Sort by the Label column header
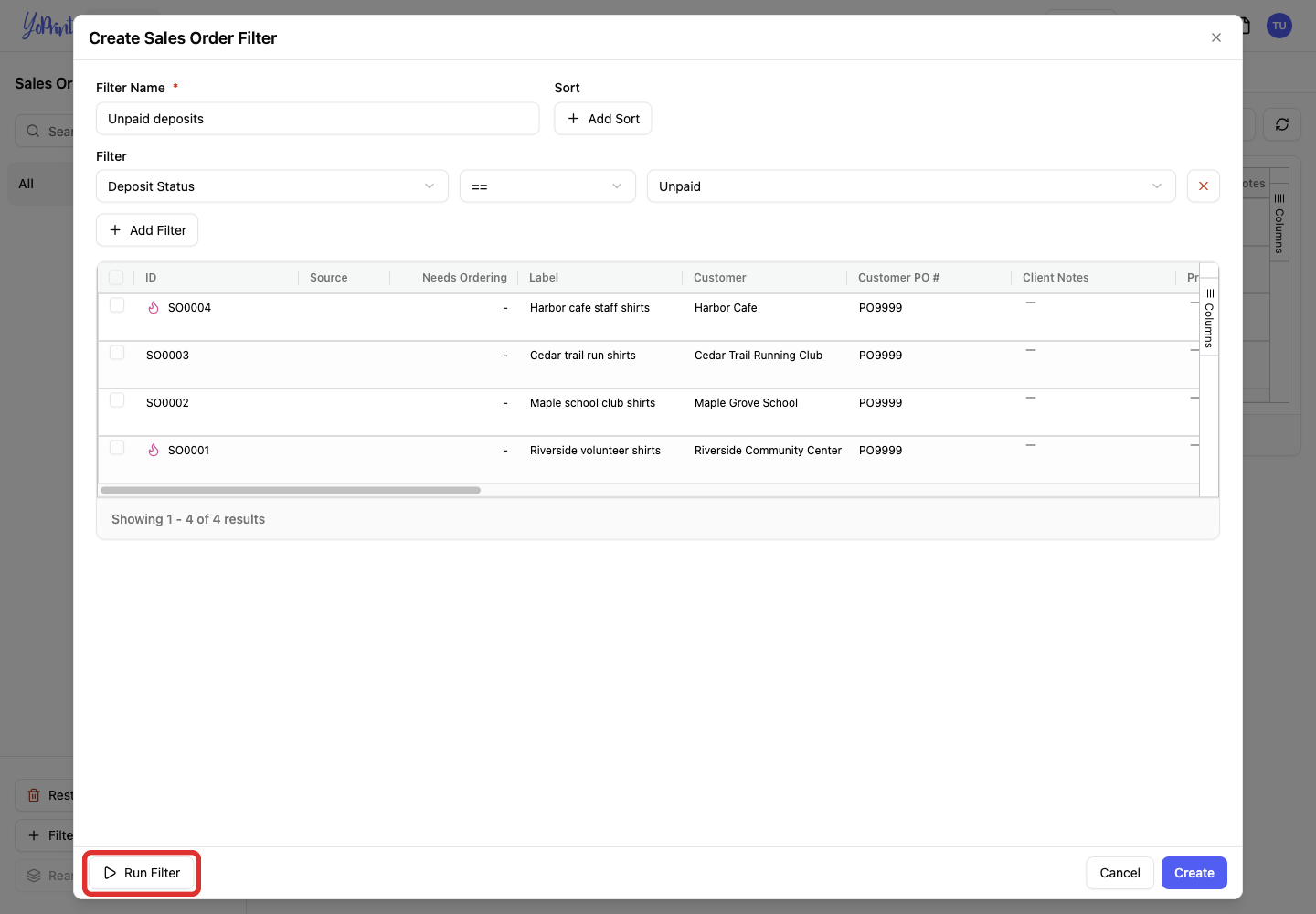Screen dimensions: 1316x914 (x=544, y=278)
